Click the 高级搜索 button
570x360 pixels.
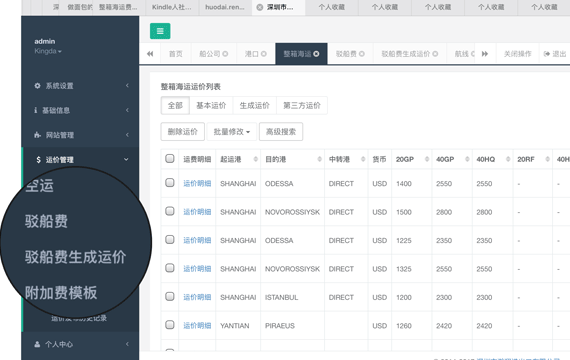click(x=281, y=132)
